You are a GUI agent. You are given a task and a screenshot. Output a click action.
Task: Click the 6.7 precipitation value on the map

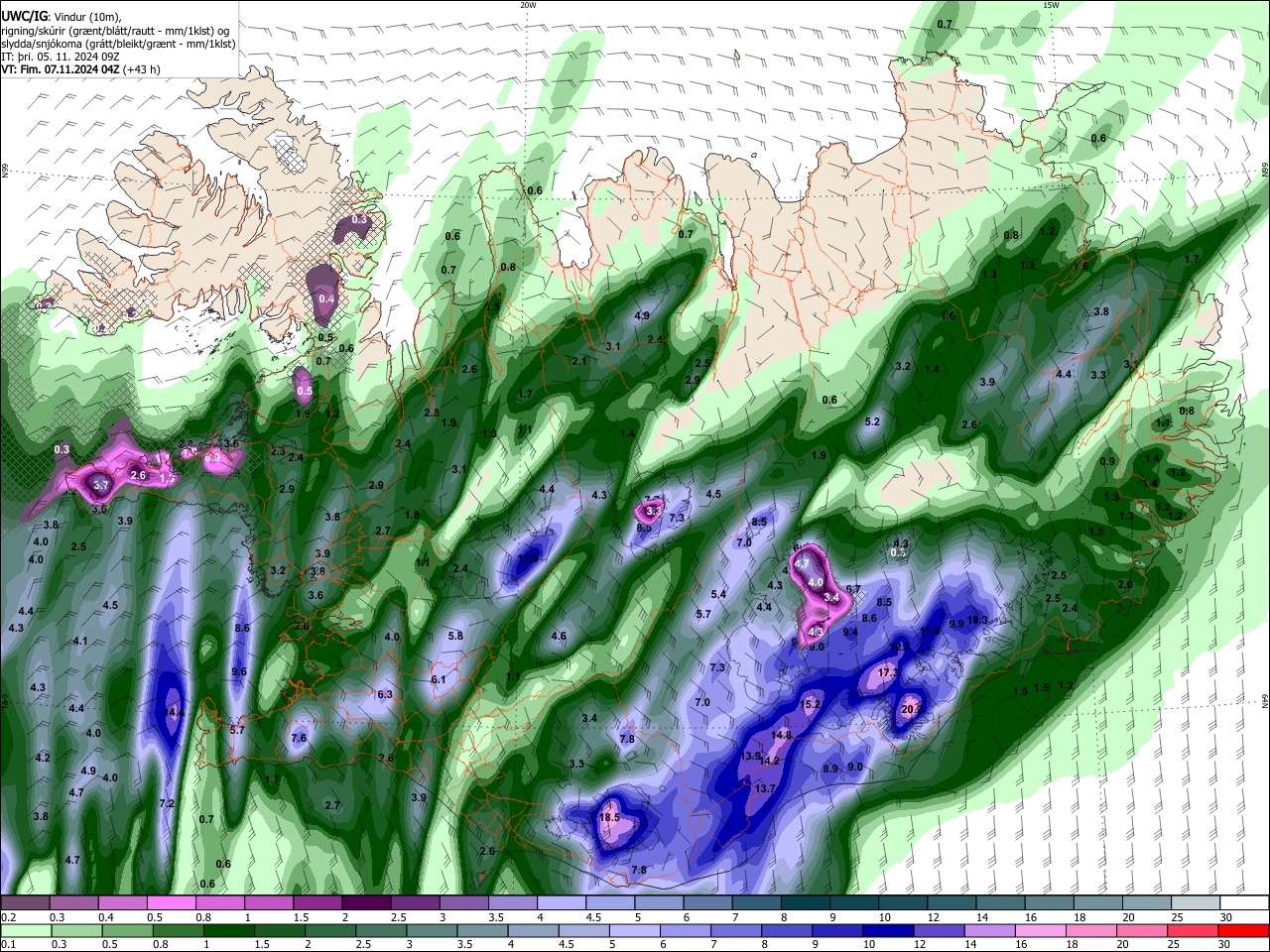tap(852, 589)
